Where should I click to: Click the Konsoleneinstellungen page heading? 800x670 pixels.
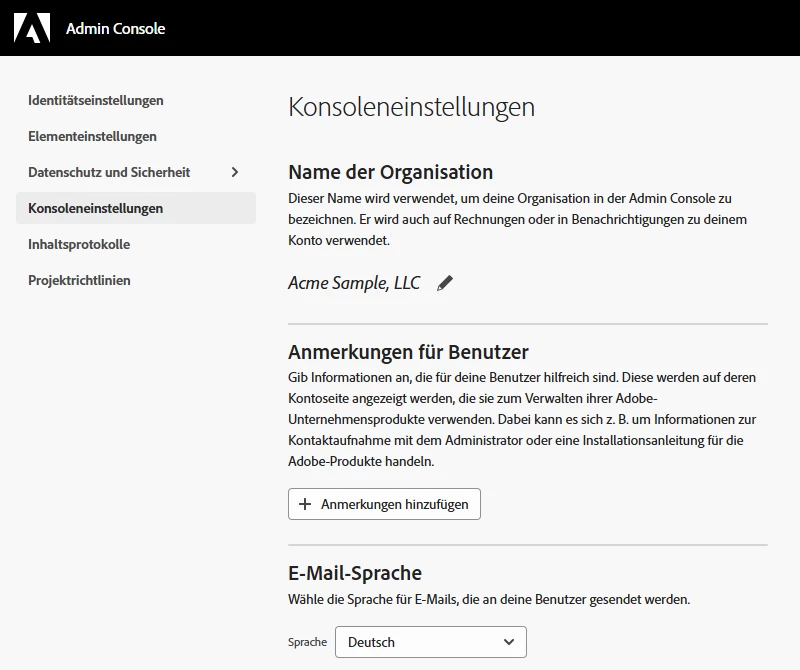coord(411,107)
